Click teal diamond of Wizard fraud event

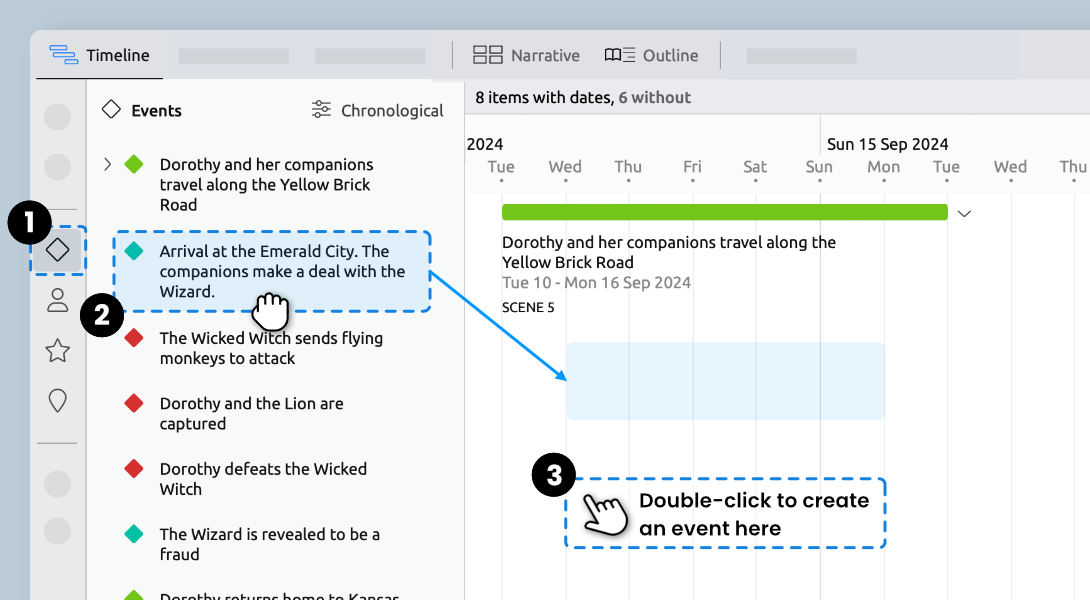pyautogui.click(x=133, y=534)
